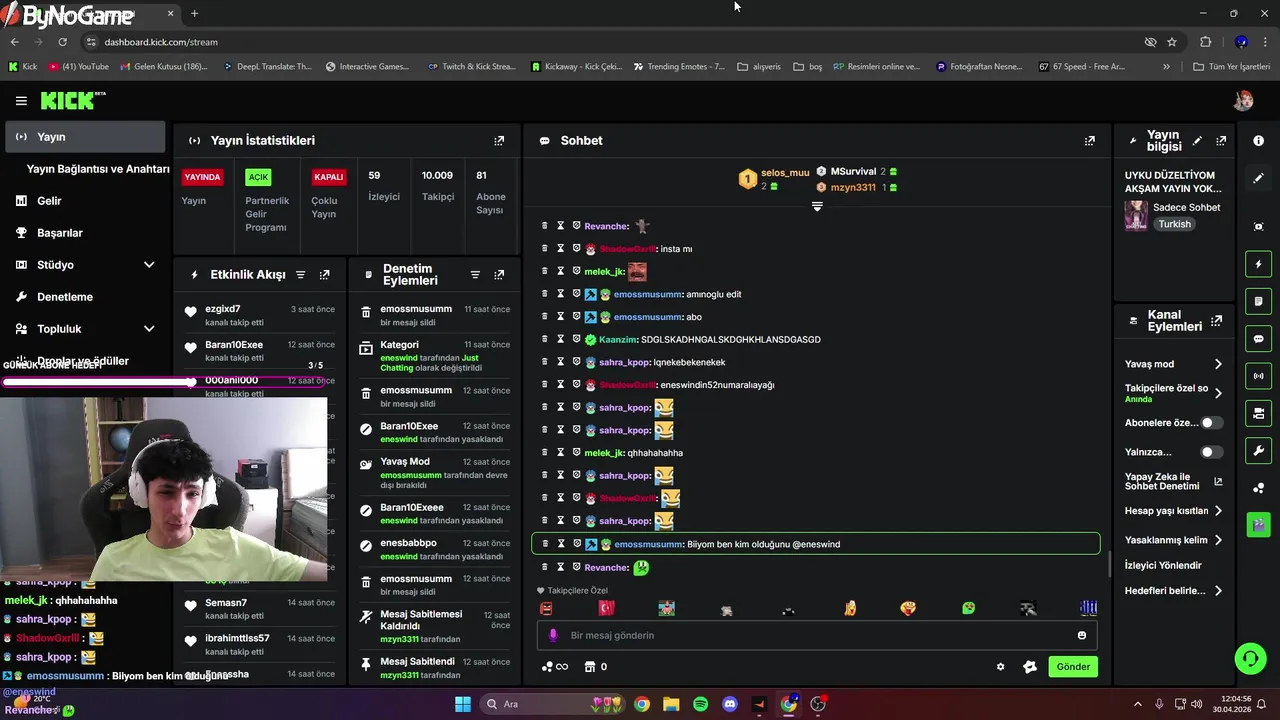
Task: Click username selos_muu in leaderboard
Action: point(785,173)
